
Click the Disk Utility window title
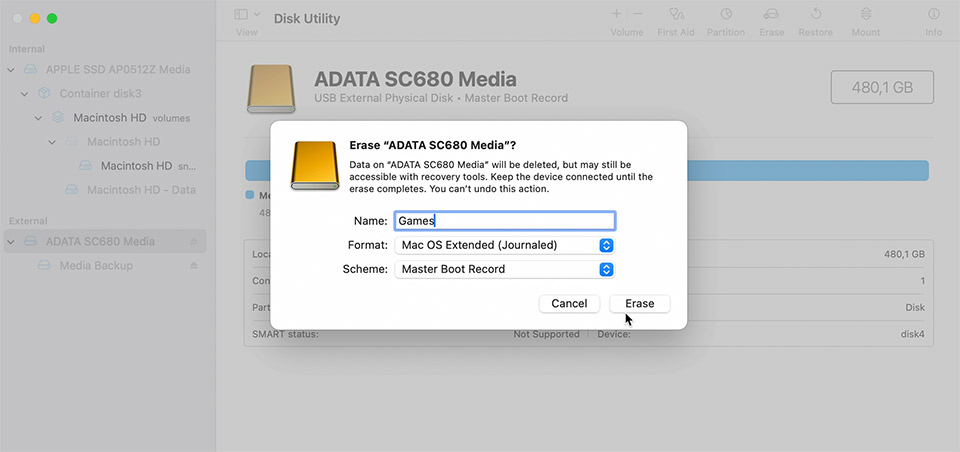point(307,18)
